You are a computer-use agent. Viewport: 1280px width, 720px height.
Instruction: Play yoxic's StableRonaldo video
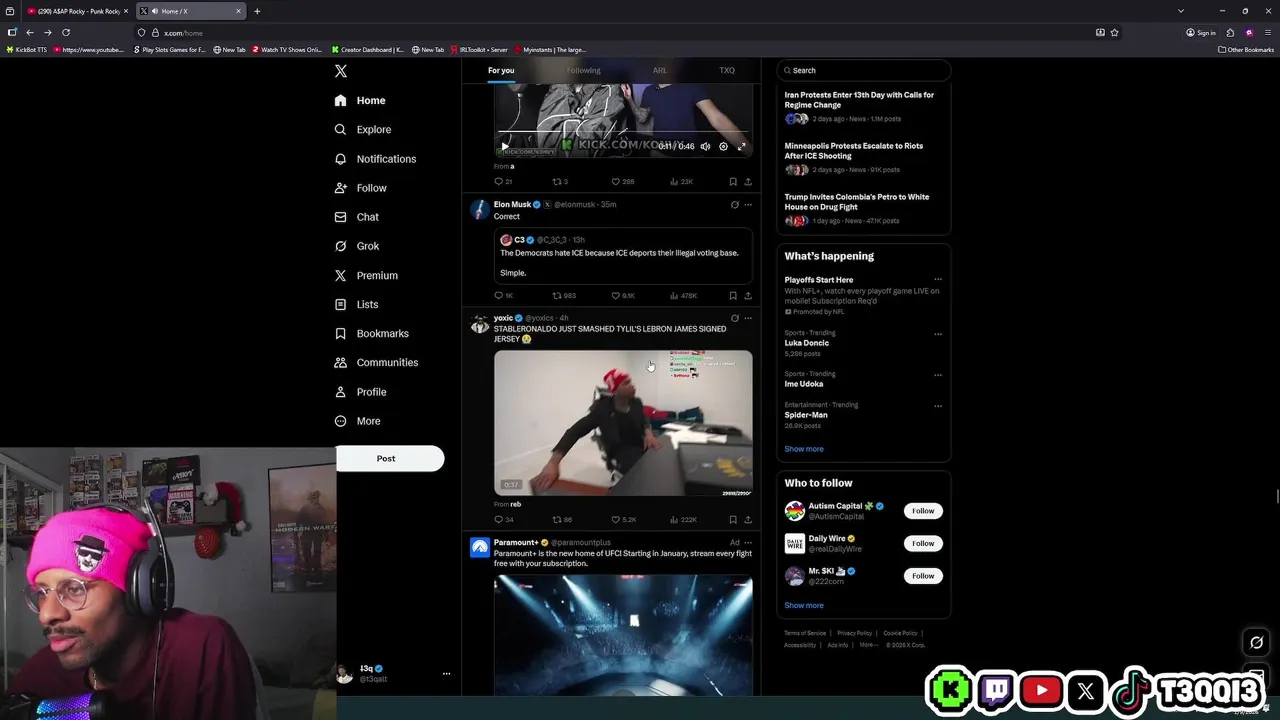pyautogui.click(x=623, y=422)
